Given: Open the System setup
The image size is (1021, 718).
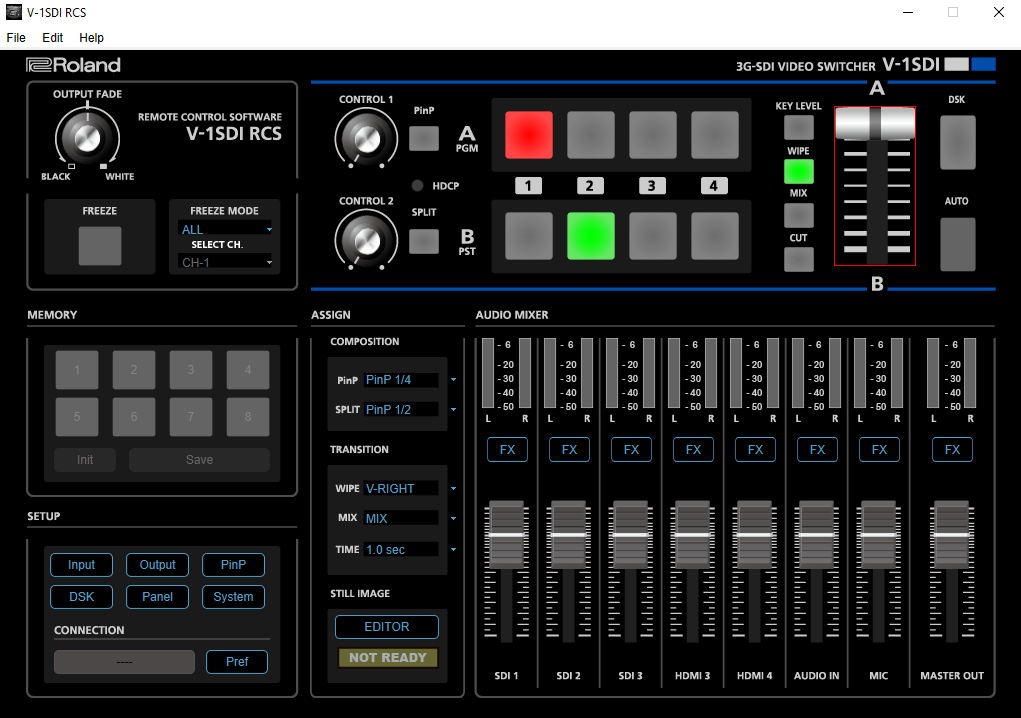Looking at the screenshot, I should 233,597.
